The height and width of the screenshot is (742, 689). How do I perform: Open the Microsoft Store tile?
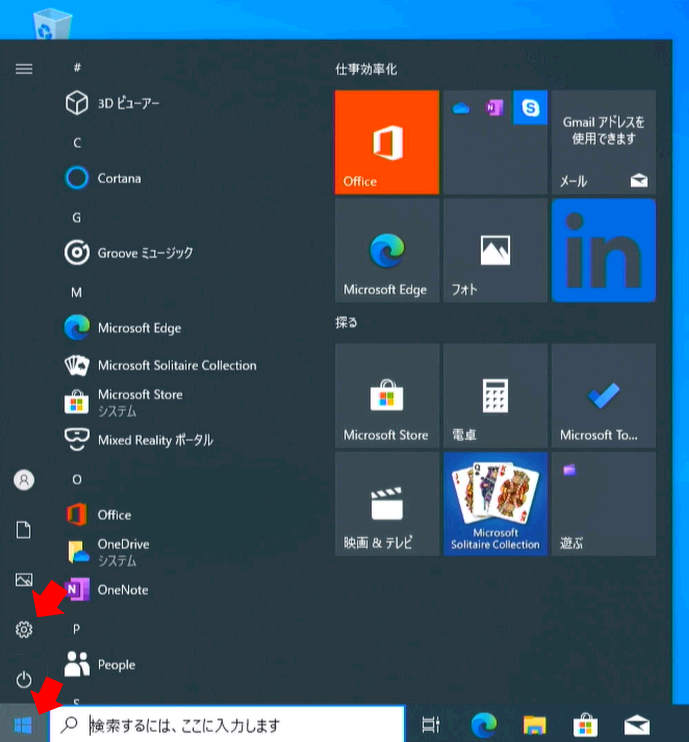387,396
